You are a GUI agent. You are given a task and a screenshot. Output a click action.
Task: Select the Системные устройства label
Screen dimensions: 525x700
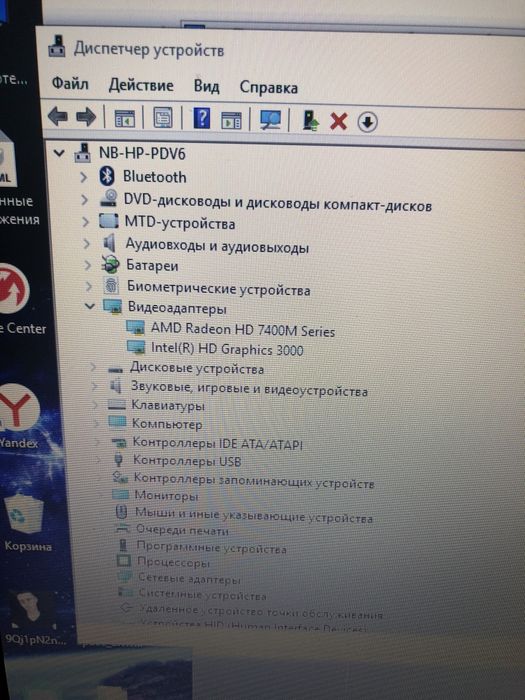(x=202, y=595)
